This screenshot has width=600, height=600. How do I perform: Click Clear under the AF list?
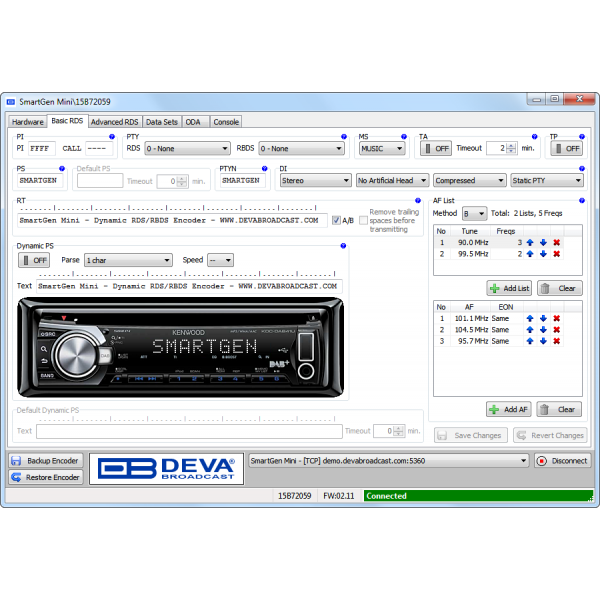(559, 409)
